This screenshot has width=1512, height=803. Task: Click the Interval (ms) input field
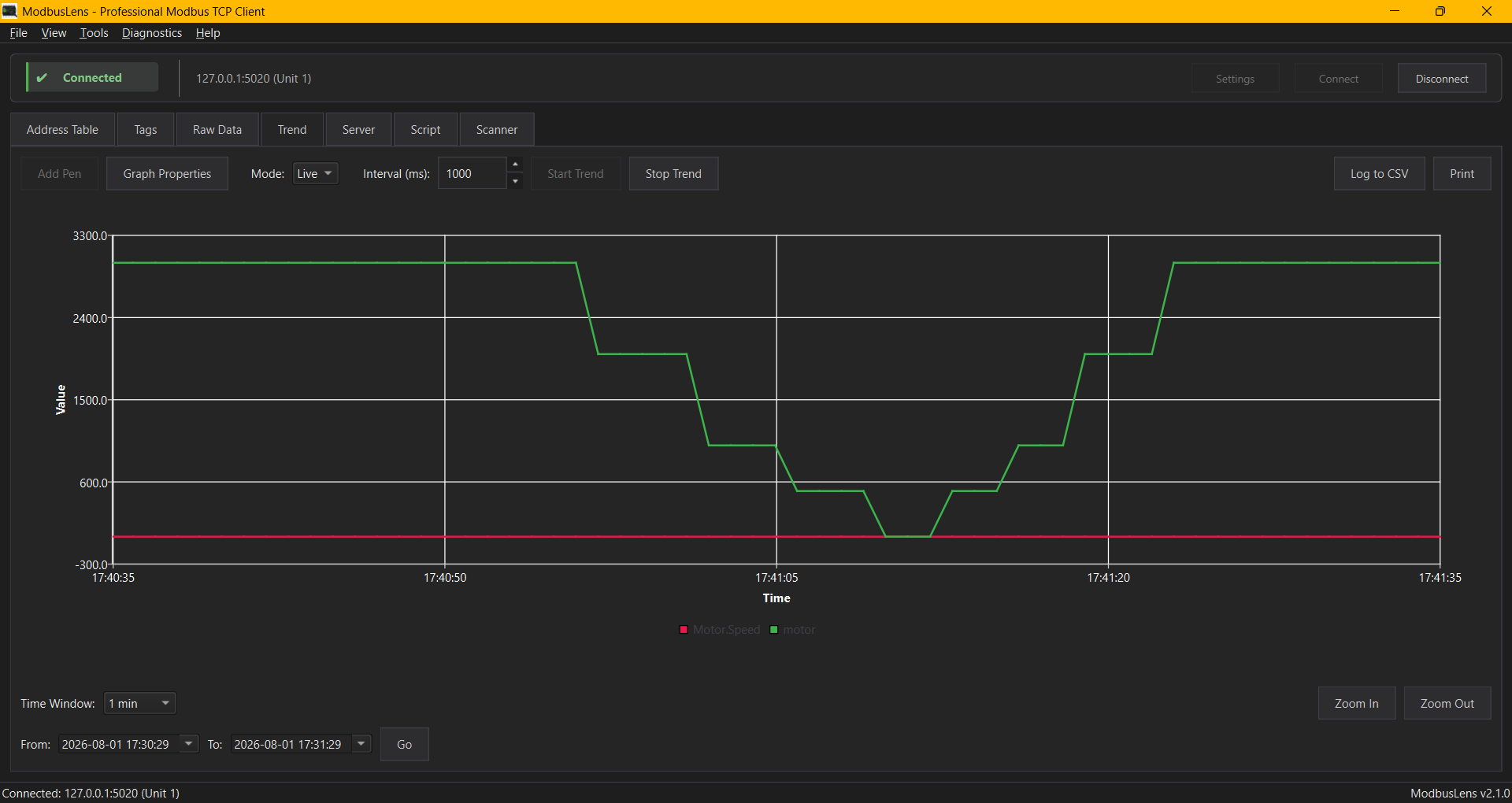coord(472,174)
